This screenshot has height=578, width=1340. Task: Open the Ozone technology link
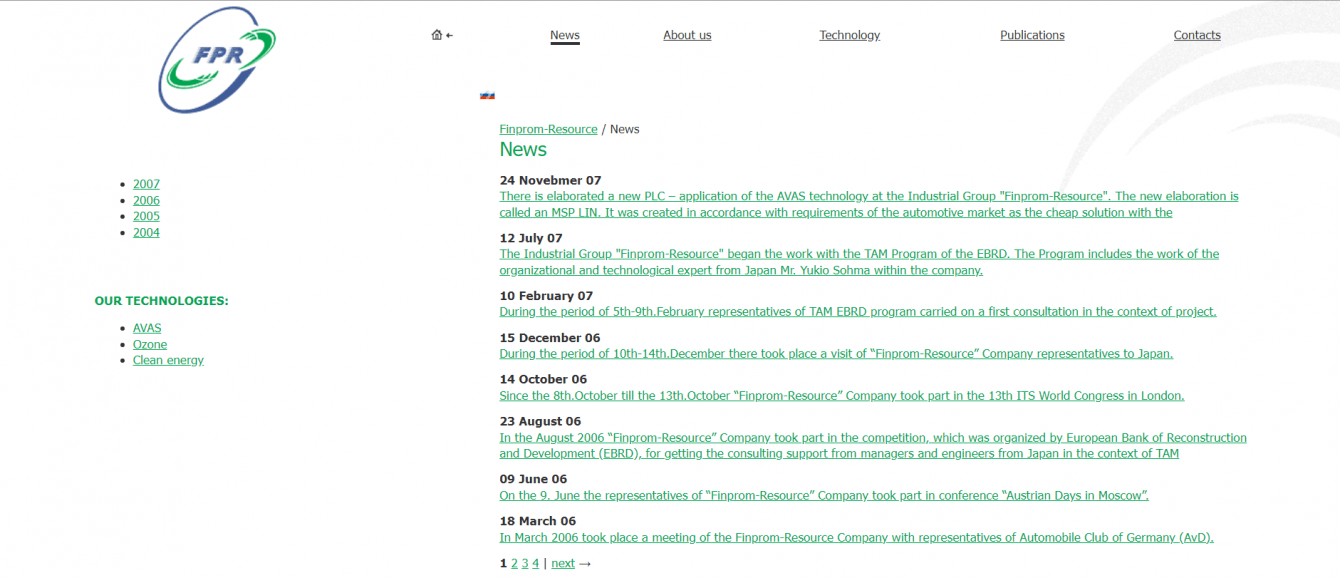(150, 344)
